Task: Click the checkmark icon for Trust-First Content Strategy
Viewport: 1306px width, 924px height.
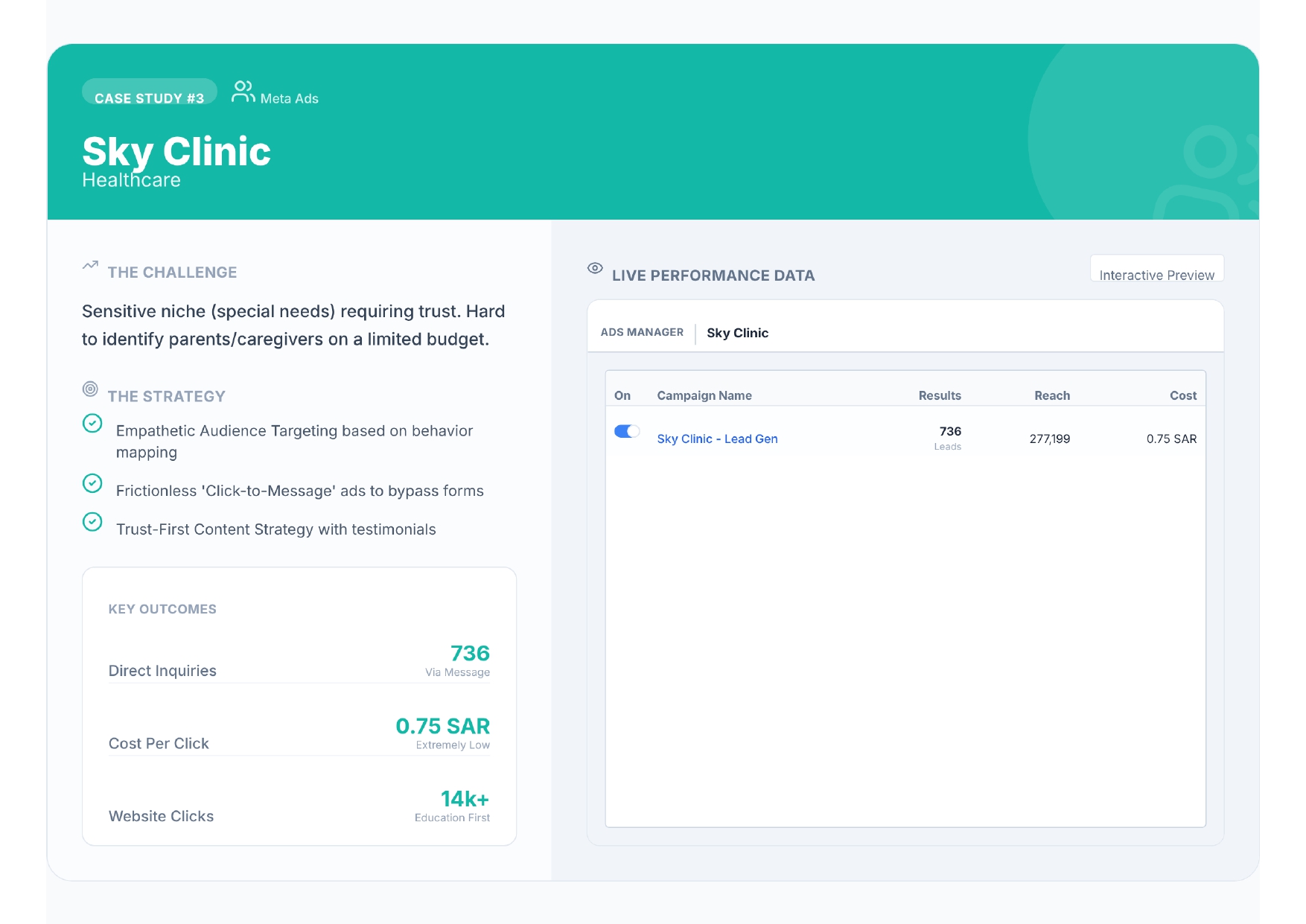Action: (x=92, y=522)
